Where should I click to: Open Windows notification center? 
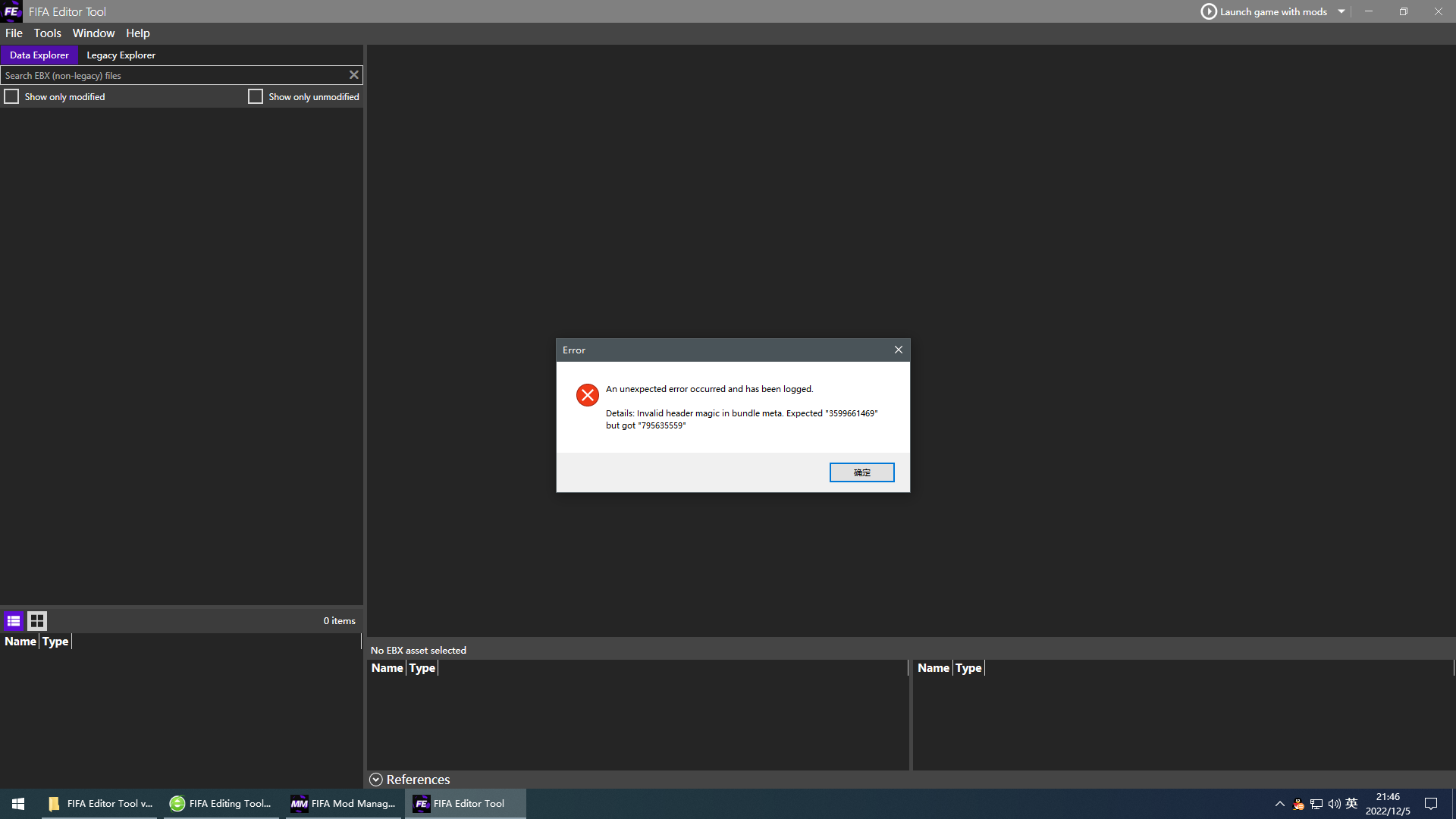1431,804
